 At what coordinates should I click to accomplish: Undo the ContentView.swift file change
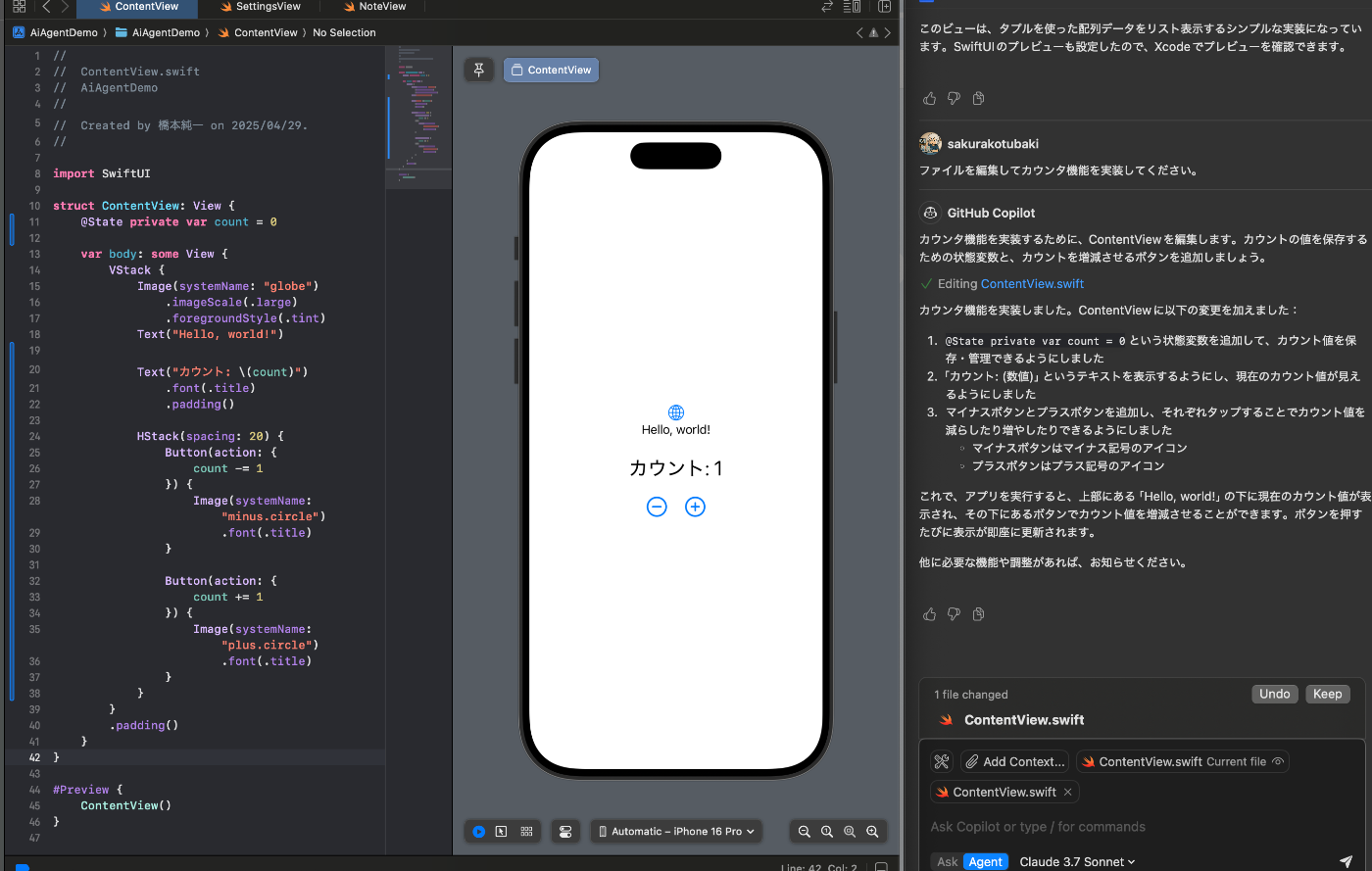pos(1274,694)
